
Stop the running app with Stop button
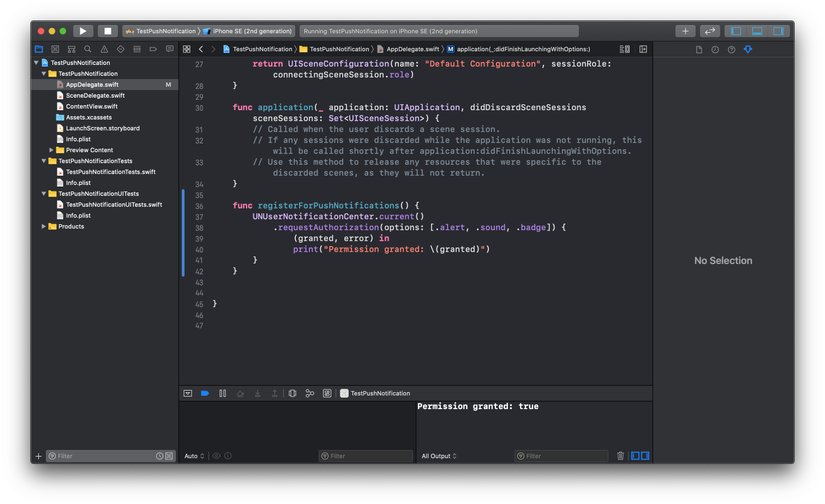pyautogui.click(x=107, y=31)
